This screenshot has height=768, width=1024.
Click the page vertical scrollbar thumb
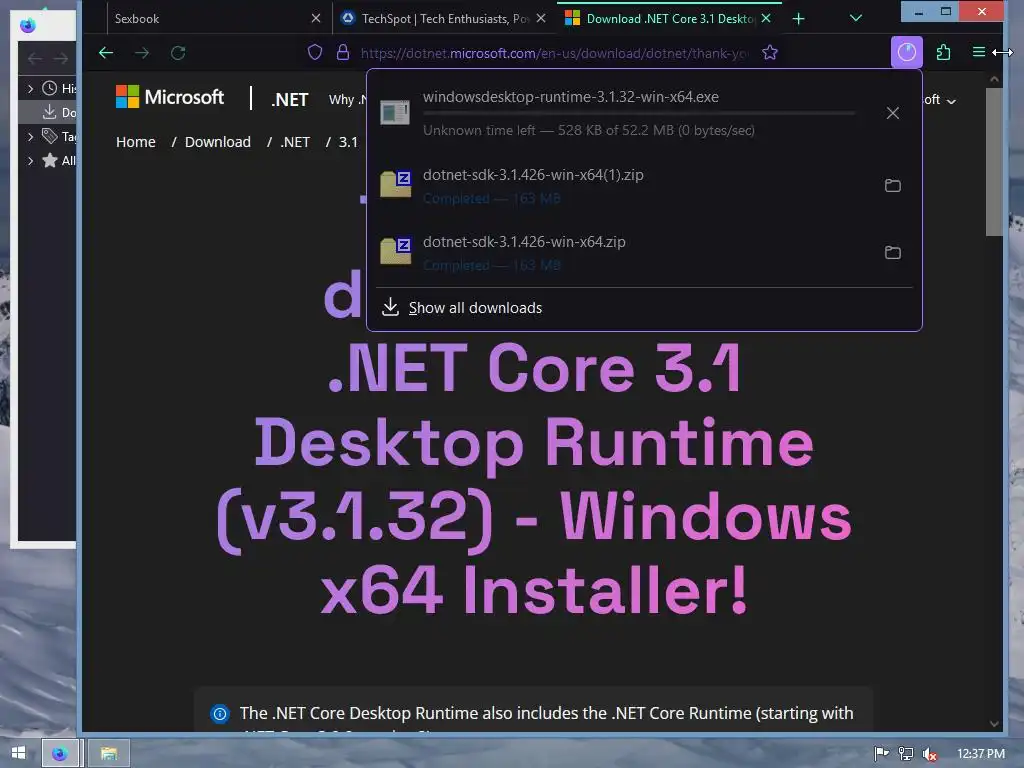point(994,161)
